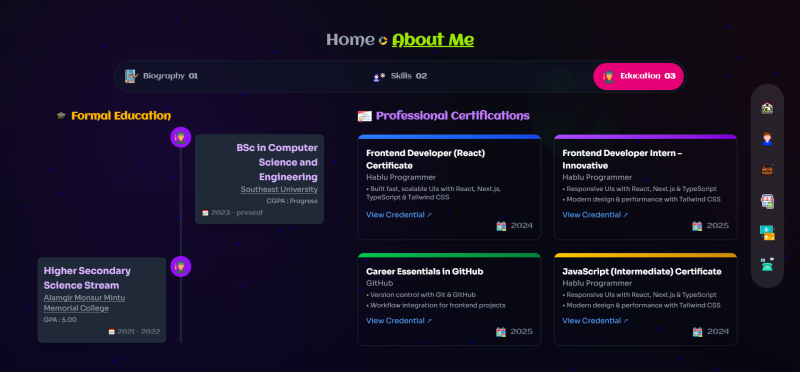This screenshot has width=800, height=372.
Task: Click the date icon on JavaScript Intermediate card
Action: tap(697, 332)
